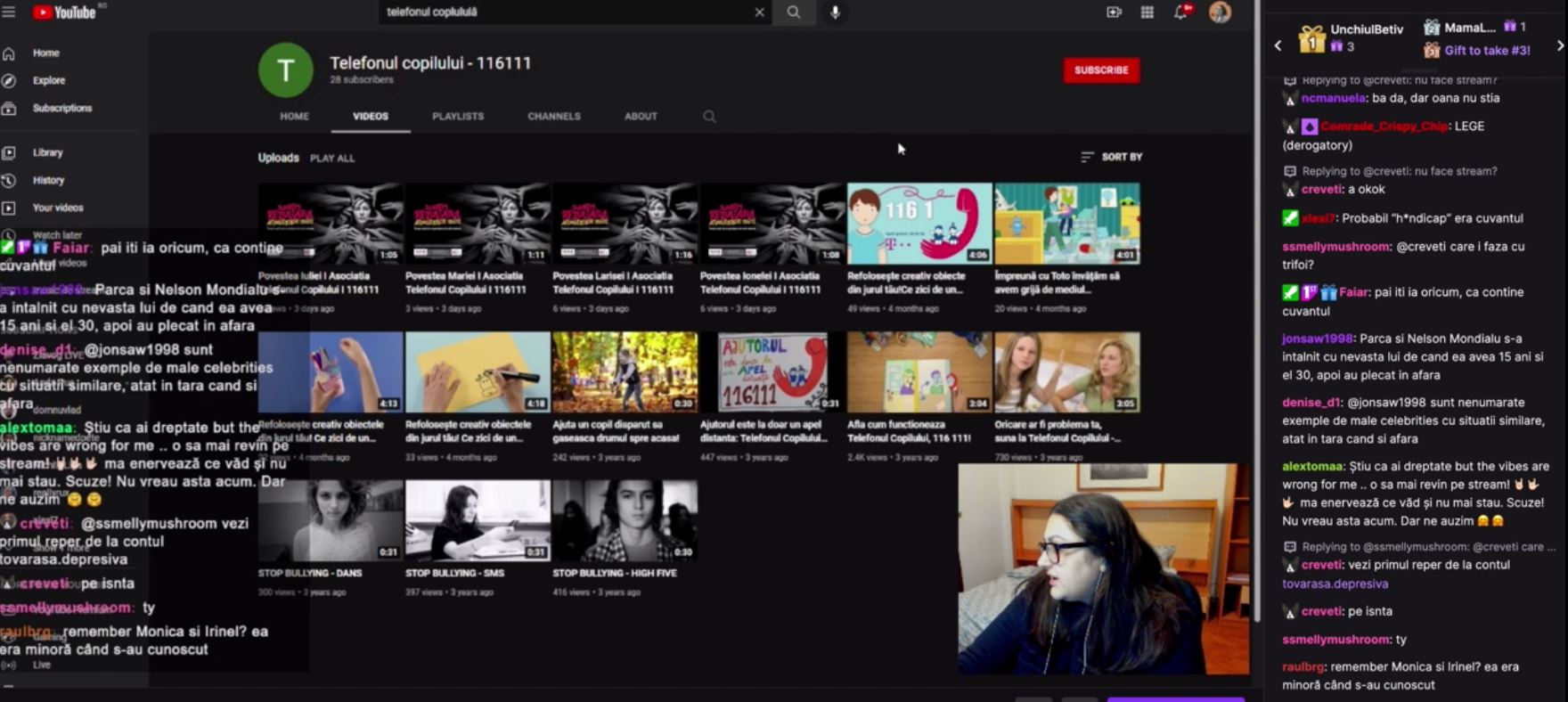Open the YouTube apps grid icon

[x=1147, y=12]
